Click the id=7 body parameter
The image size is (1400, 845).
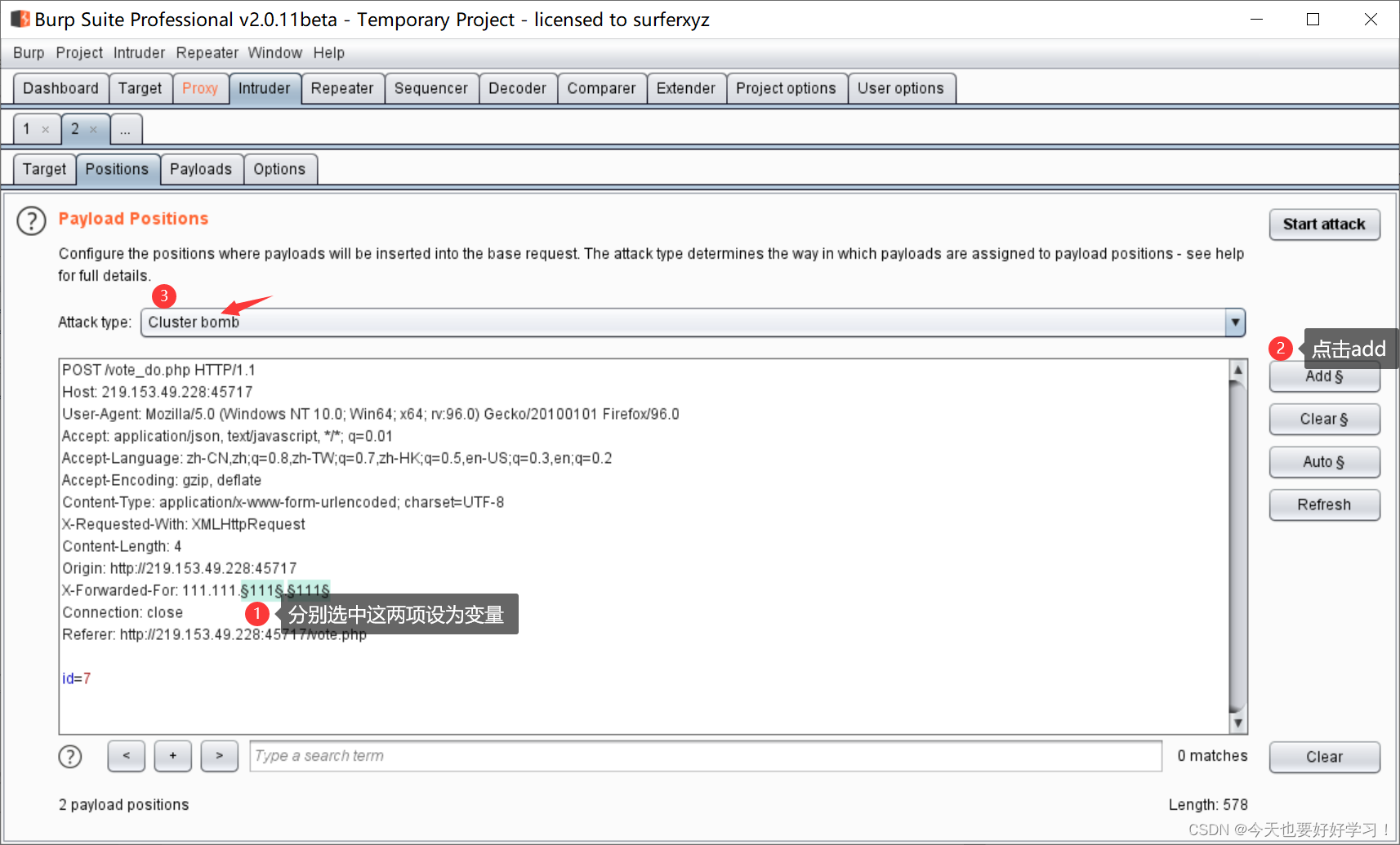(x=77, y=678)
